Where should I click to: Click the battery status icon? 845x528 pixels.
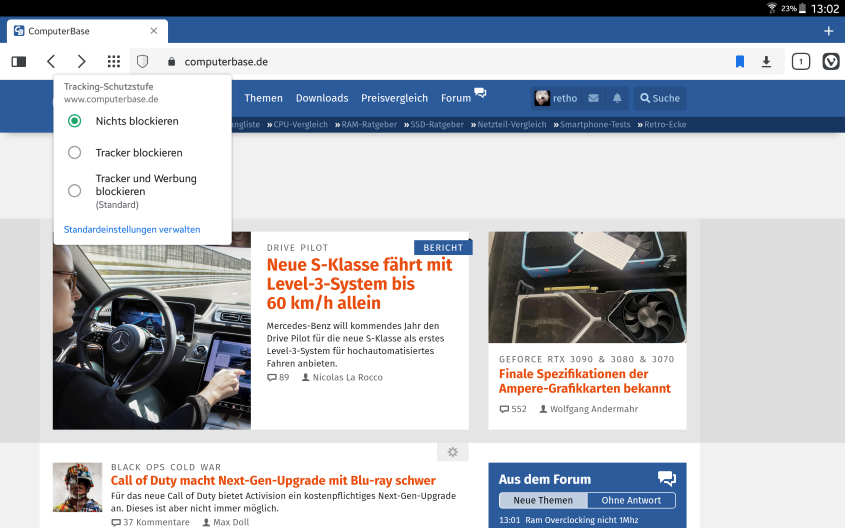pos(802,8)
